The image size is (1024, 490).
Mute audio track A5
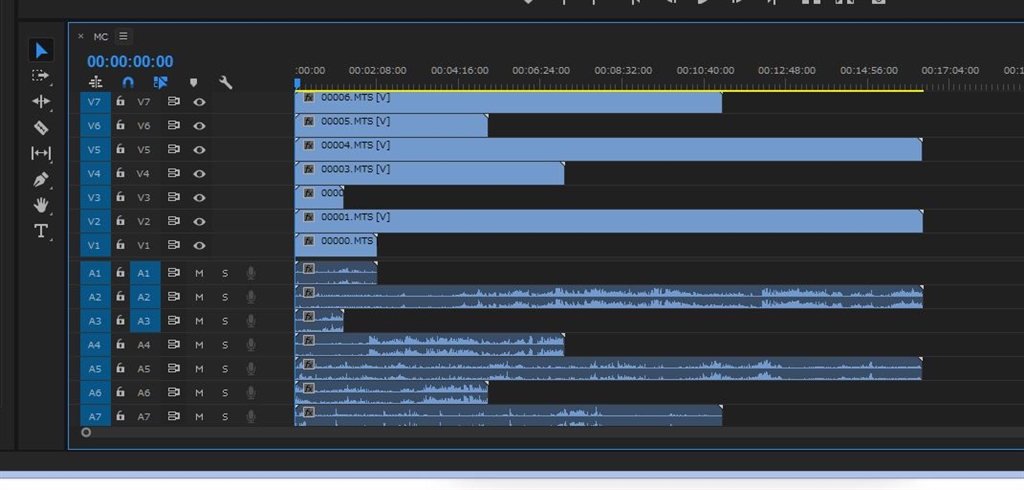click(x=199, y=368)
